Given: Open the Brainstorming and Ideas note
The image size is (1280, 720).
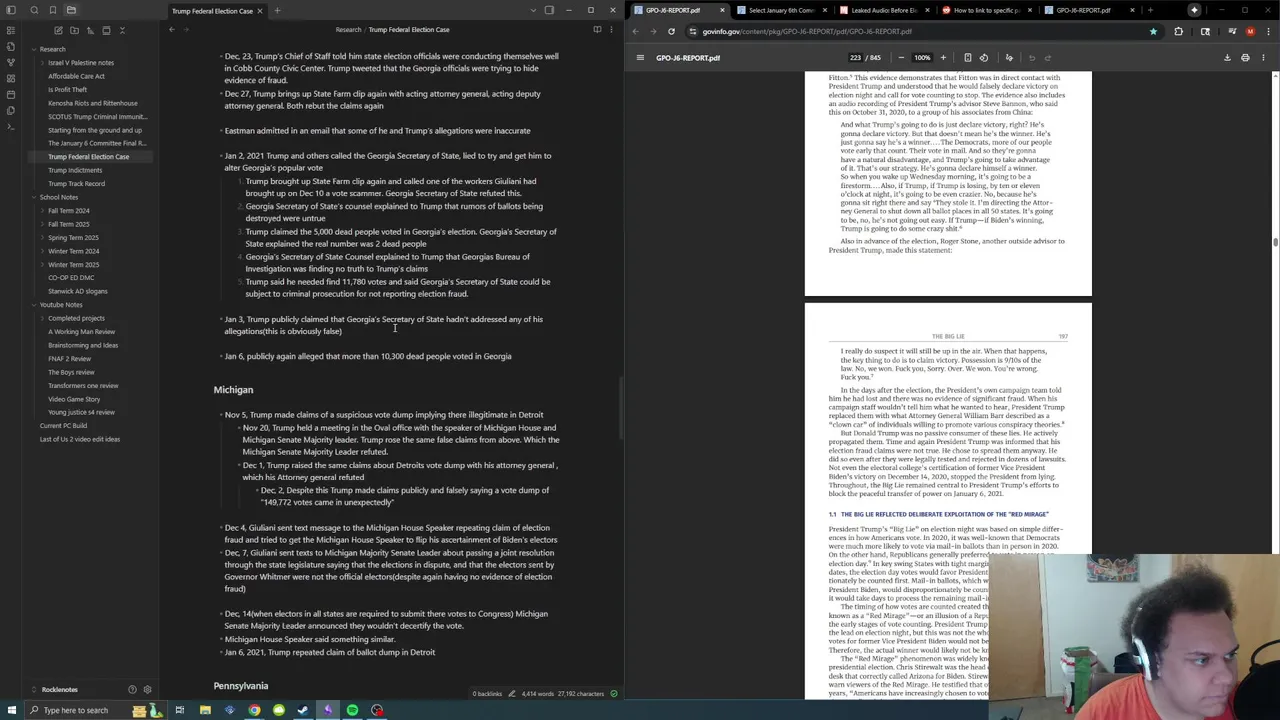Looking at the screenshot, I should click(83, 345).
